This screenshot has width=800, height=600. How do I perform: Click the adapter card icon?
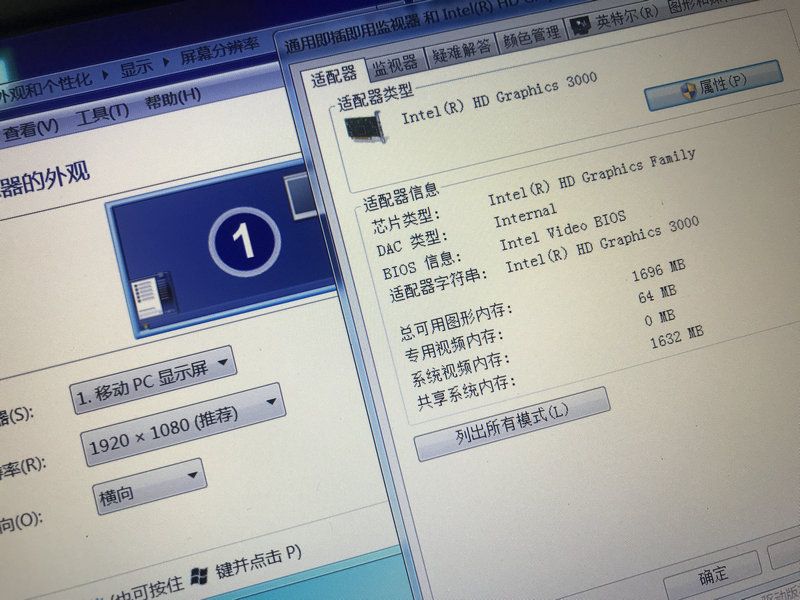point(365,128)
